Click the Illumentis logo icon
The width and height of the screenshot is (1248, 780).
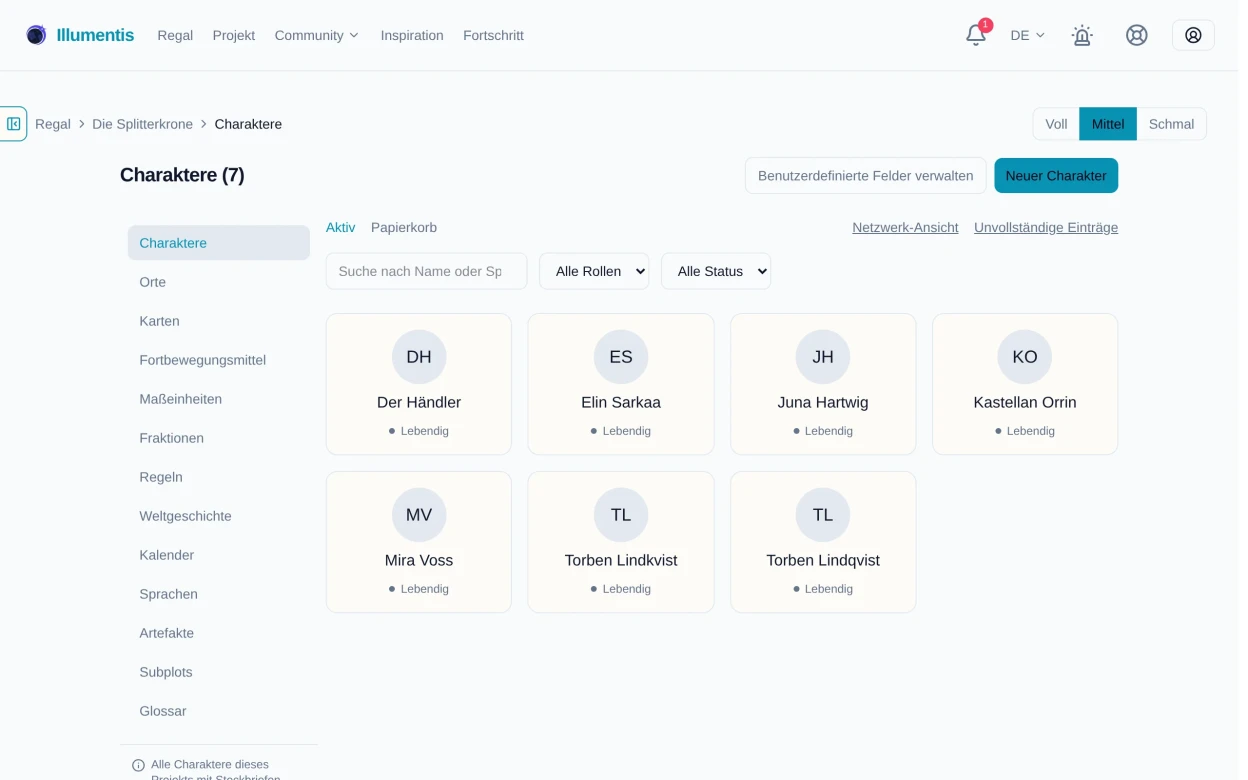click(36, 35)
